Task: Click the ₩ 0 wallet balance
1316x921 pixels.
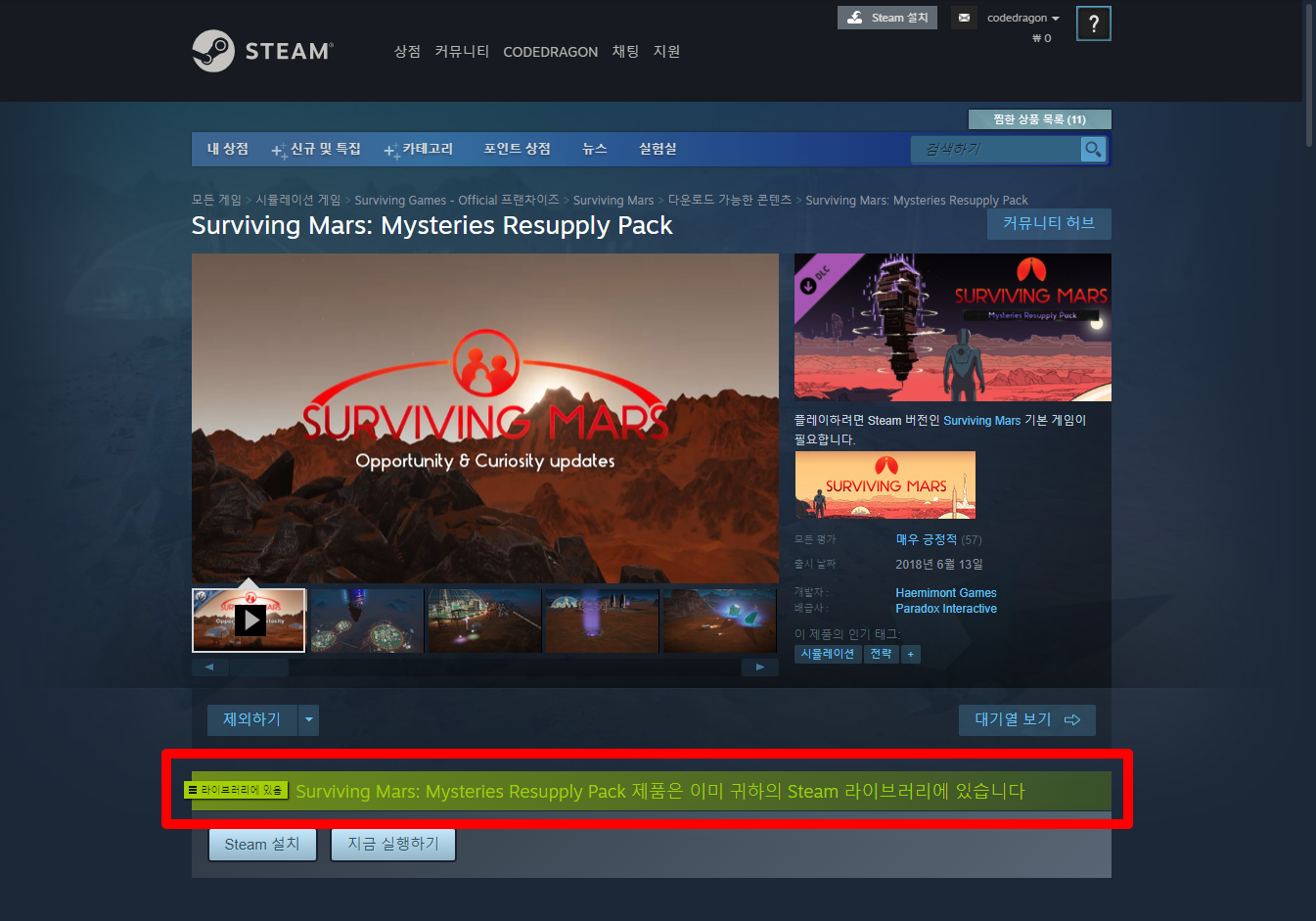Action: coord(1041,38)
